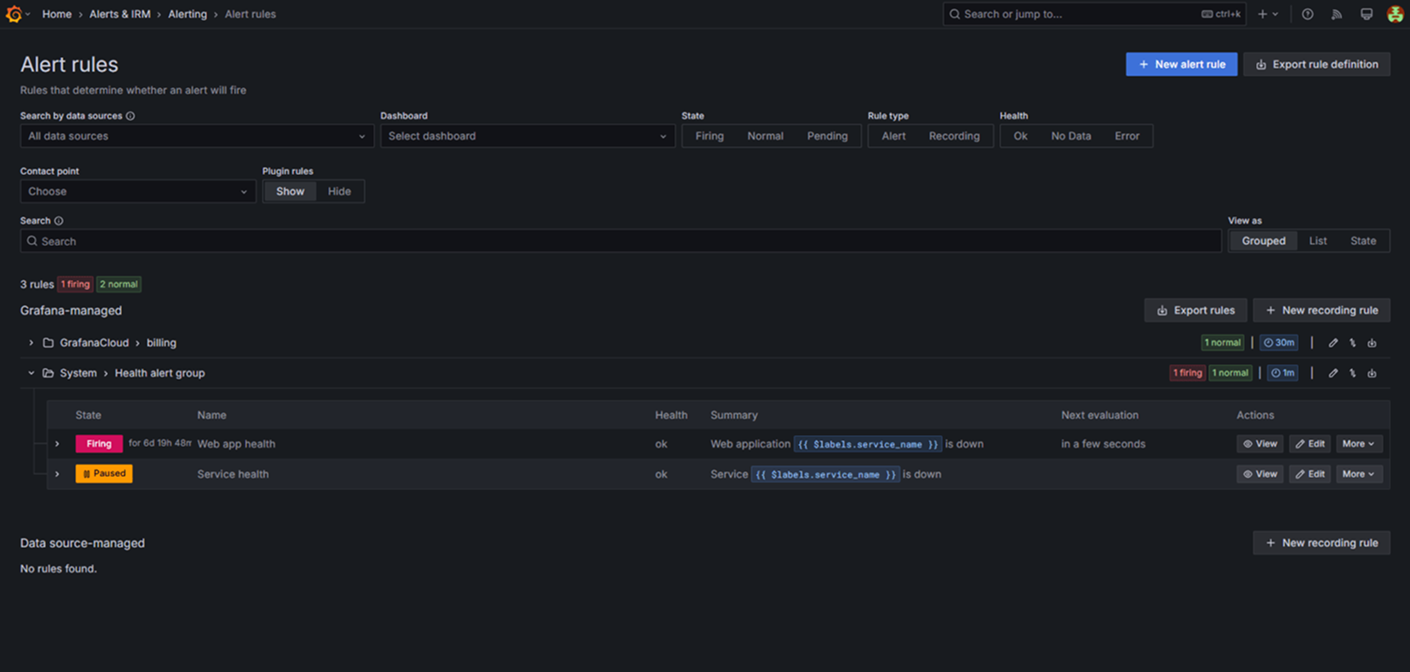This screenshot has height=672, width=1410.
Task: Click the export icon for the billing group
Action: [x=1372, y=343]
